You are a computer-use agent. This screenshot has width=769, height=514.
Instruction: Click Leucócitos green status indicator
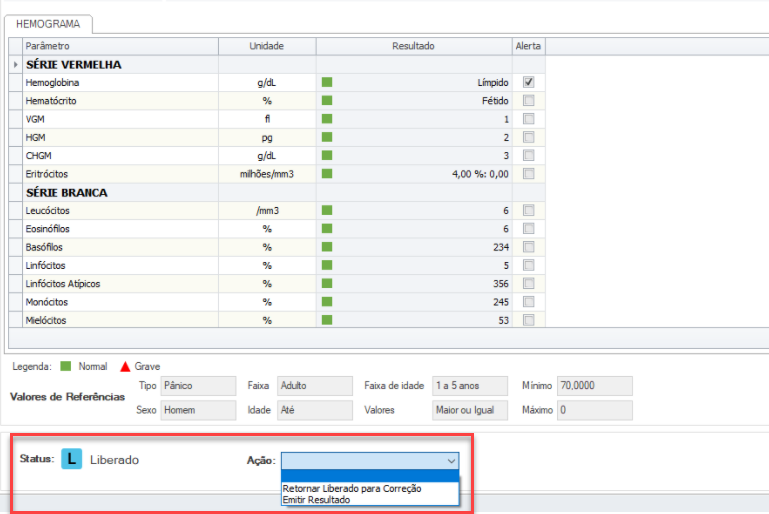point(327,210)
